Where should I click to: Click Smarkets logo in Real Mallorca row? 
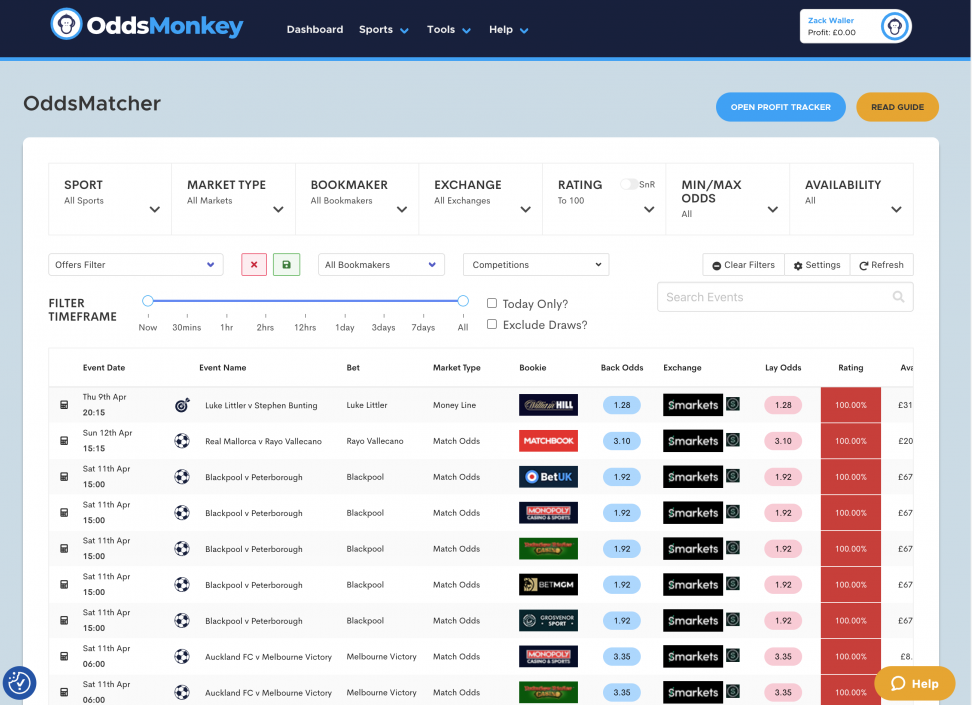pyautogui.click(x=693, y=441)
